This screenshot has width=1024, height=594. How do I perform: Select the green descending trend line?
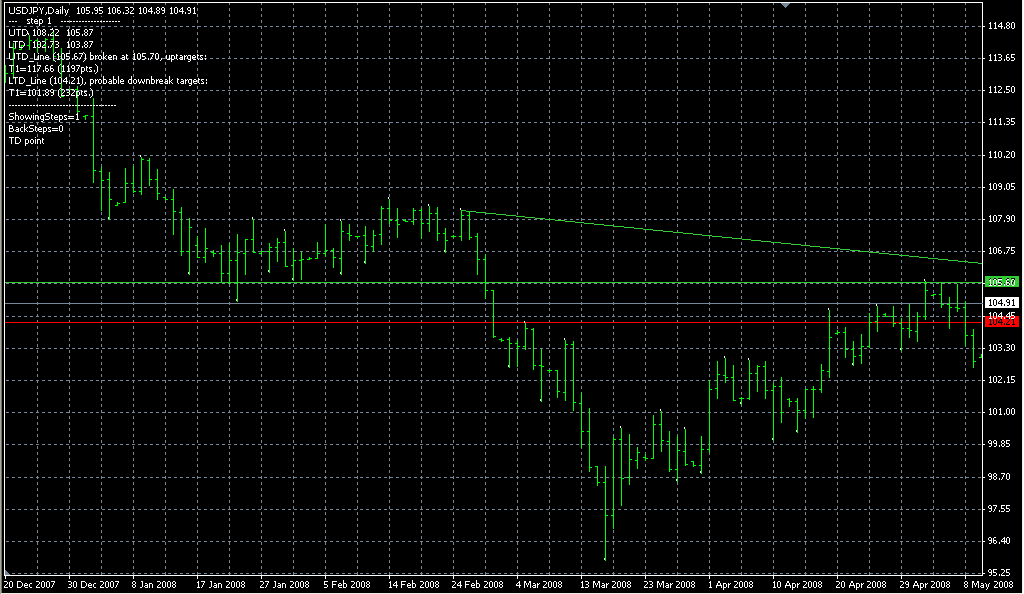(x=700, y=235)
